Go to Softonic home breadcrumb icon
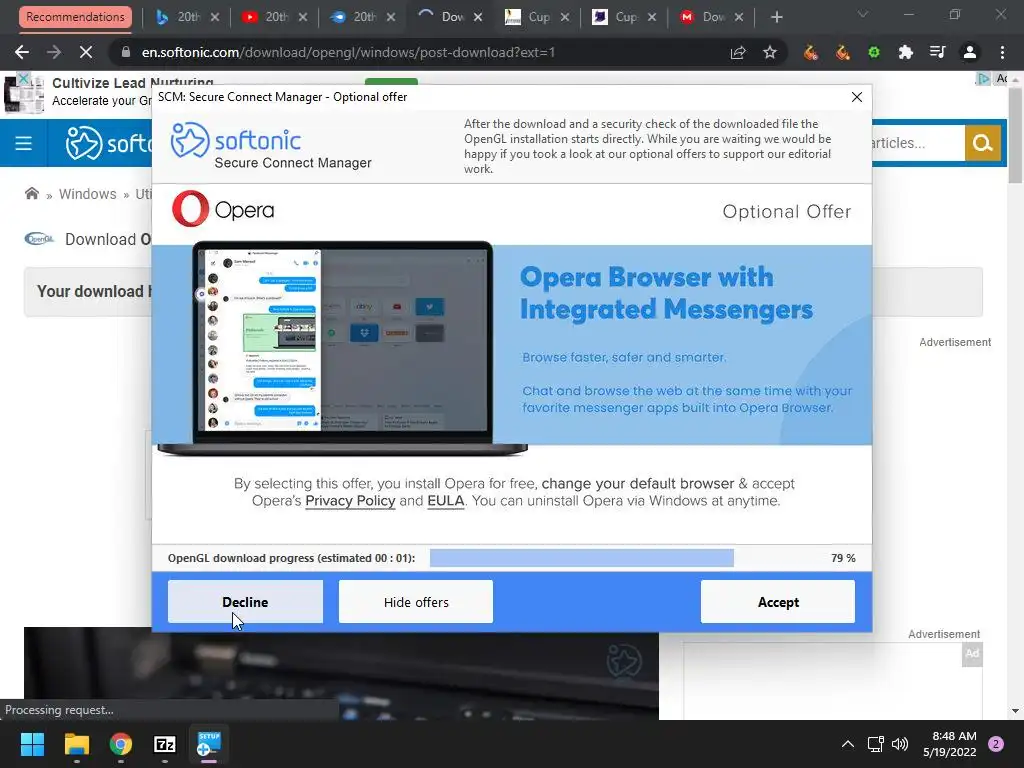The width and height of the screenshot is (1024, 768). tap(31, 193)
